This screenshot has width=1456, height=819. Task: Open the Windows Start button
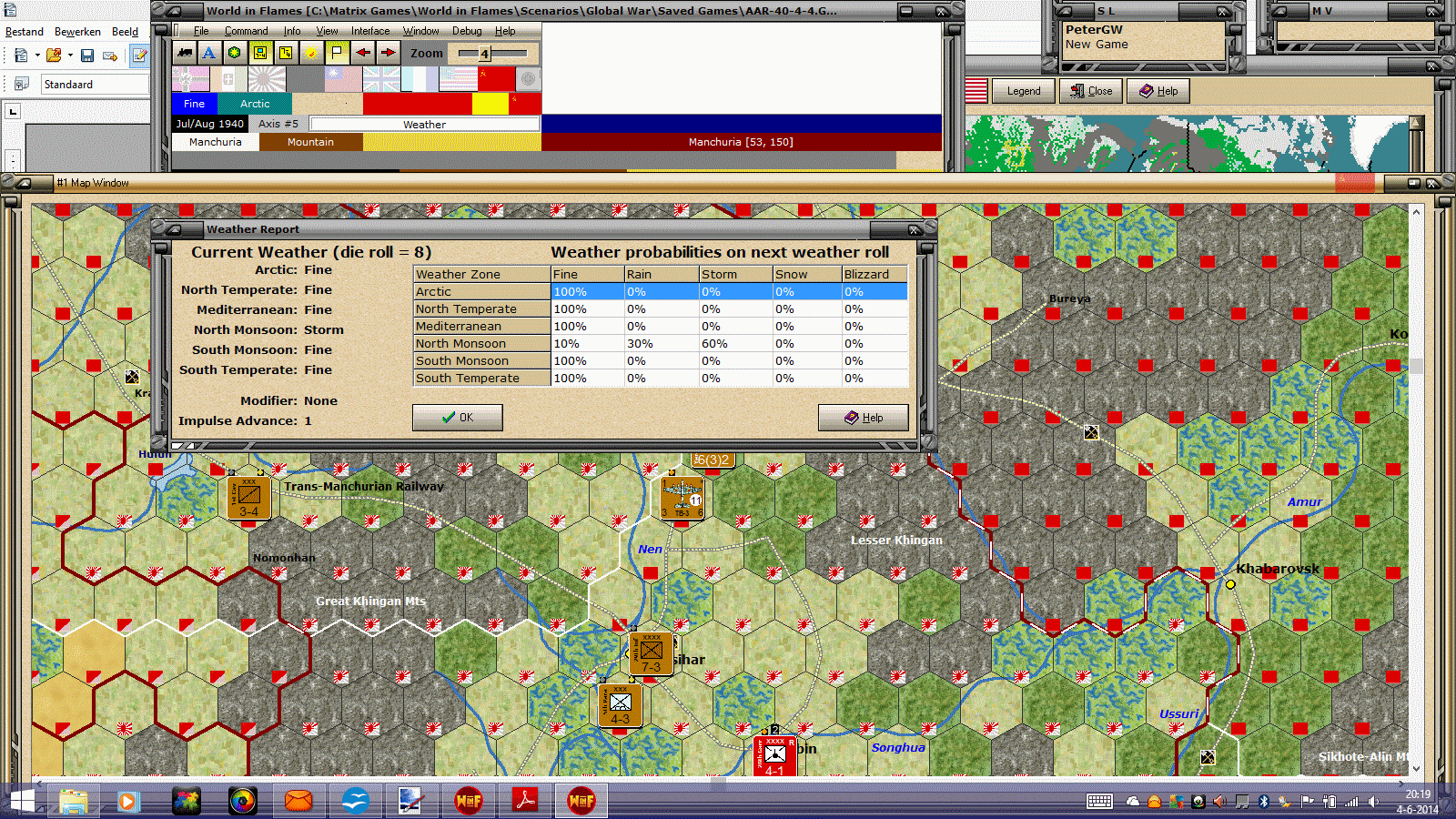[x=22, y=801]
